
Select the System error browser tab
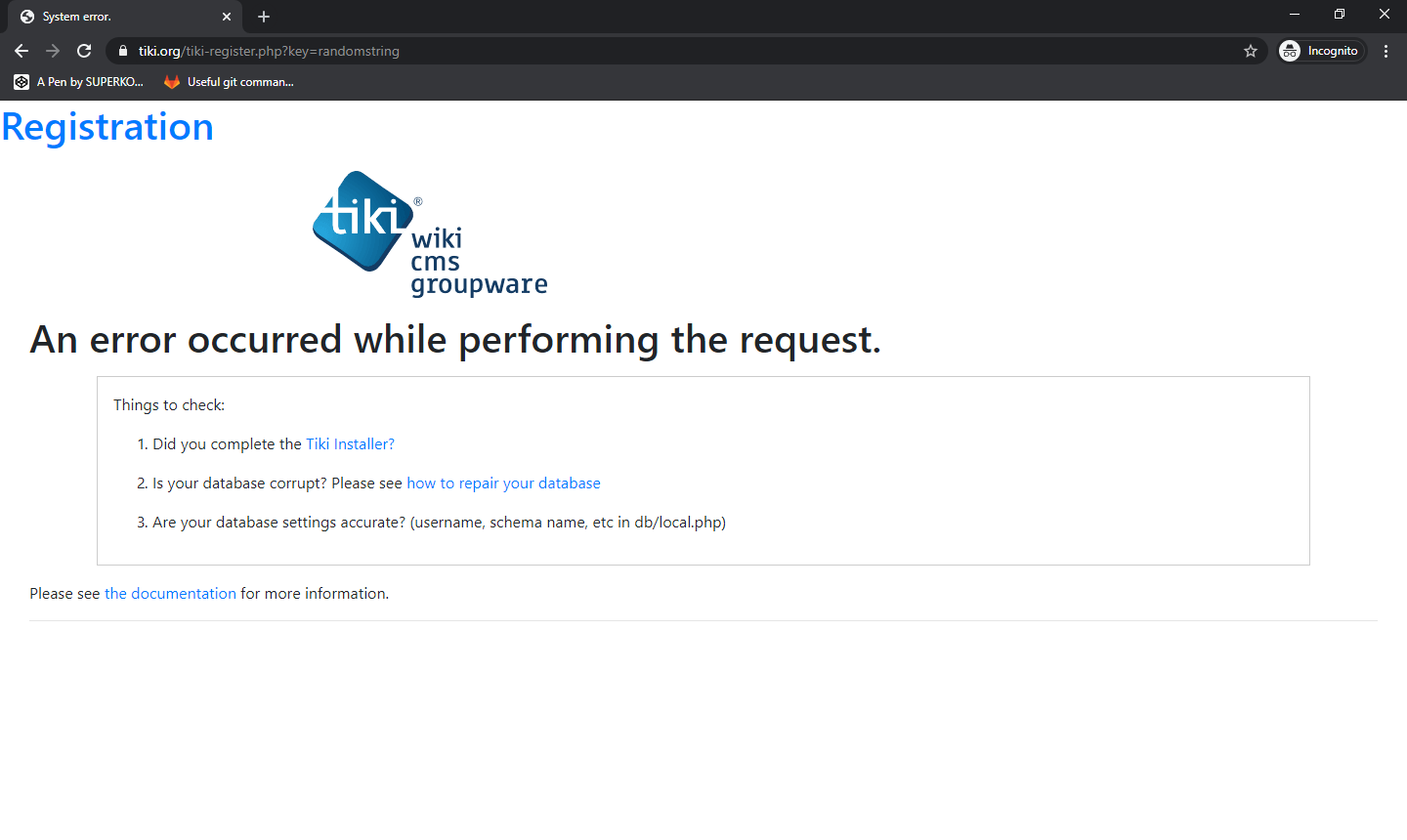tap(125, 17)
